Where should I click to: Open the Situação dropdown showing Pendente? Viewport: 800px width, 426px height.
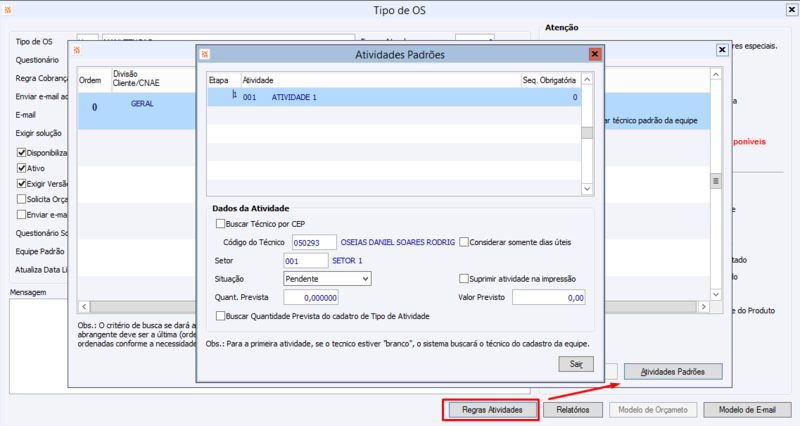[327, 279]
